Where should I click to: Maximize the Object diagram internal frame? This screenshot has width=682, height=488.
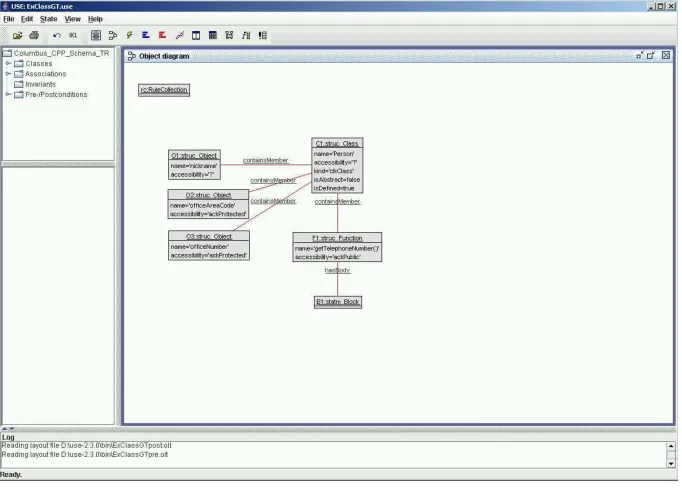tap(651, 55)
